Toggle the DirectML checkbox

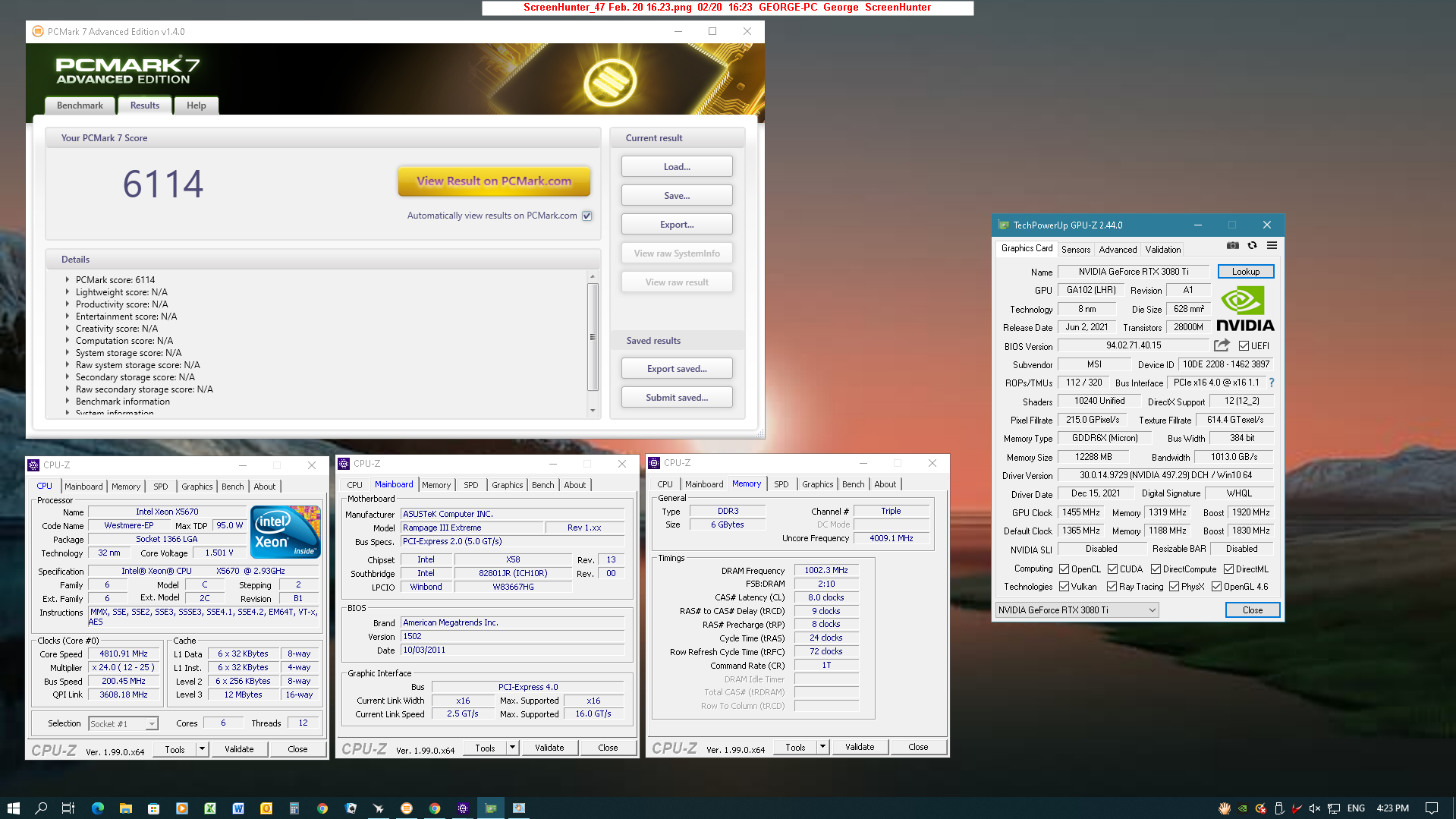[1228, 569]
